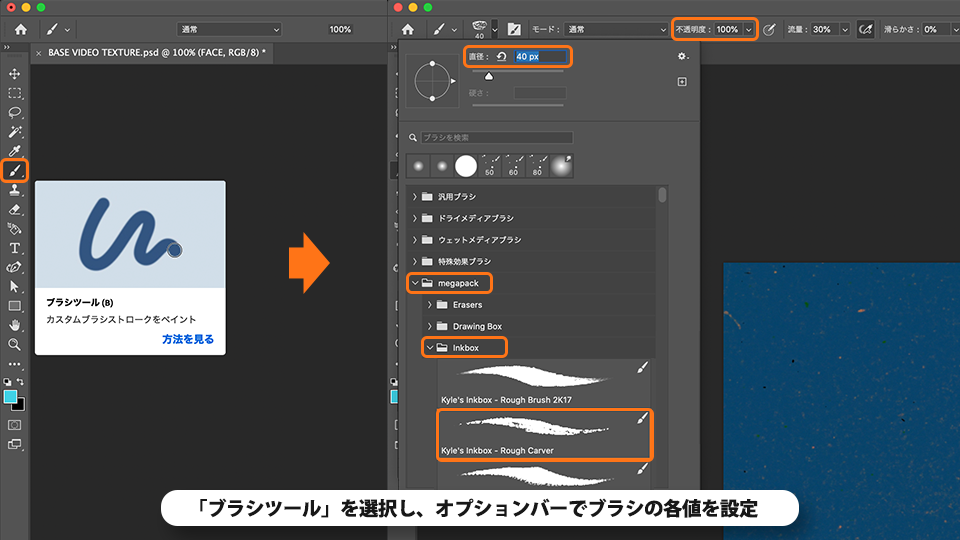Open the brush preset picker arrow
The image size is (960, 540).
pos(495,29)
